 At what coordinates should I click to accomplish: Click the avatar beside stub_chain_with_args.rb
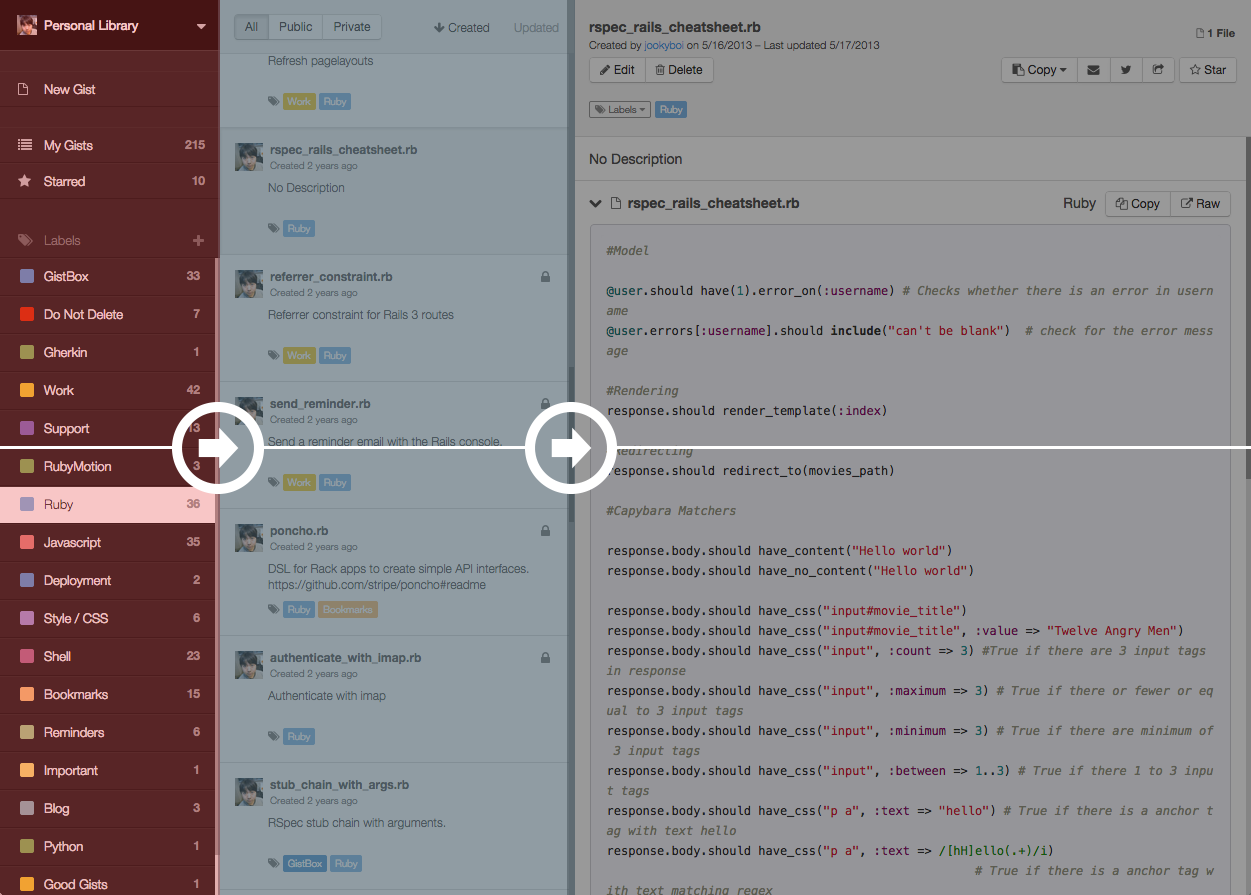249,792
